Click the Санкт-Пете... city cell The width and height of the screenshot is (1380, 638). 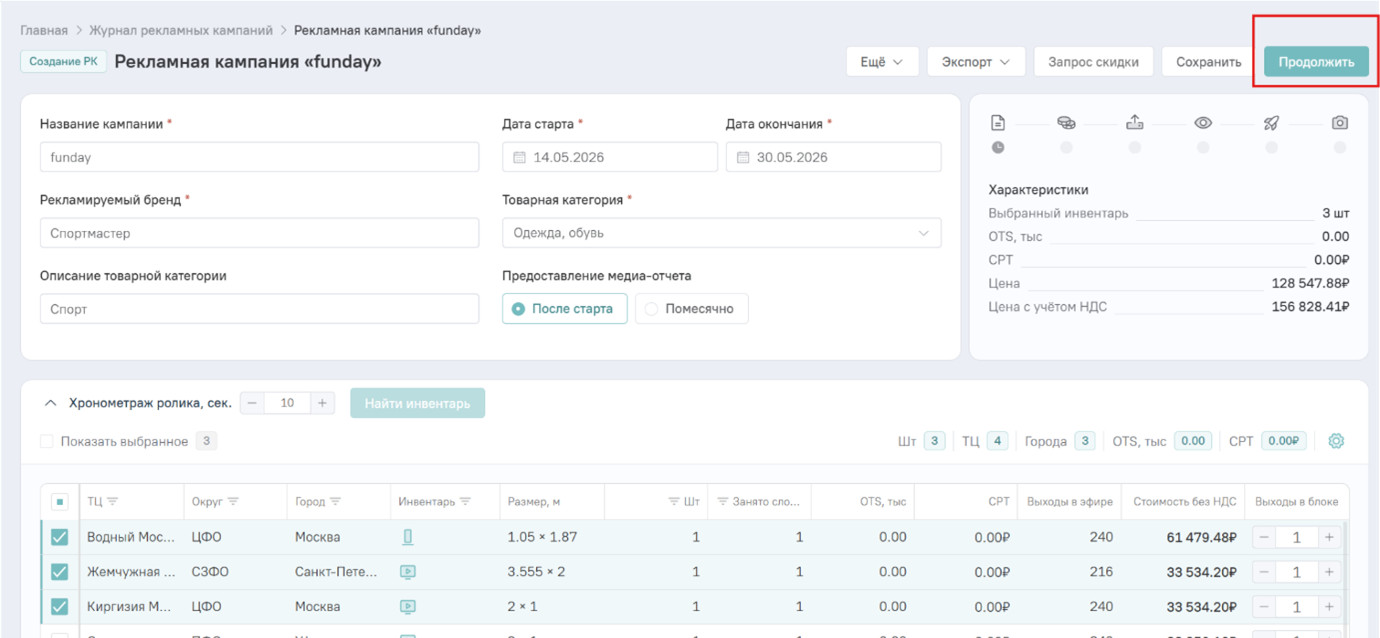pos(336,572)
